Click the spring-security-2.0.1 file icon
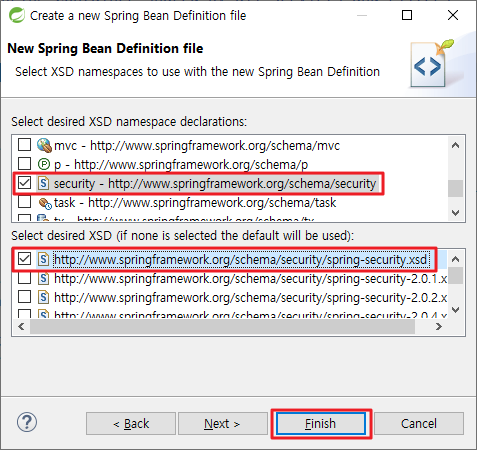 pos(44,278)
